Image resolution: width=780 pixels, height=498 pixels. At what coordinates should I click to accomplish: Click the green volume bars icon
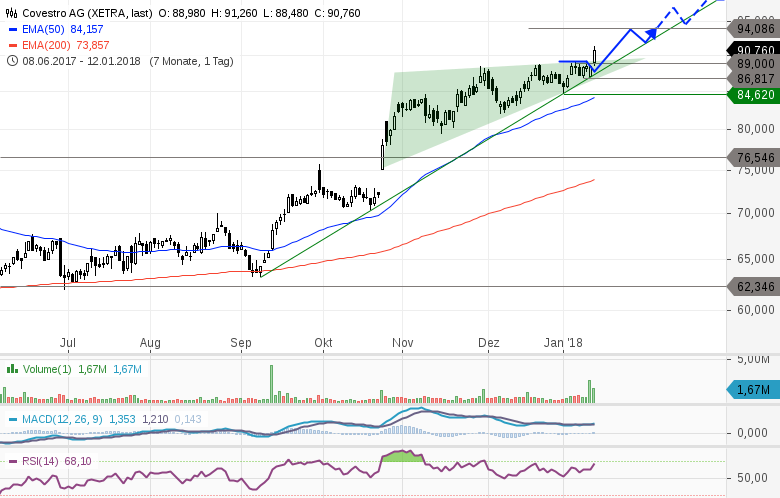coord(12,369)
